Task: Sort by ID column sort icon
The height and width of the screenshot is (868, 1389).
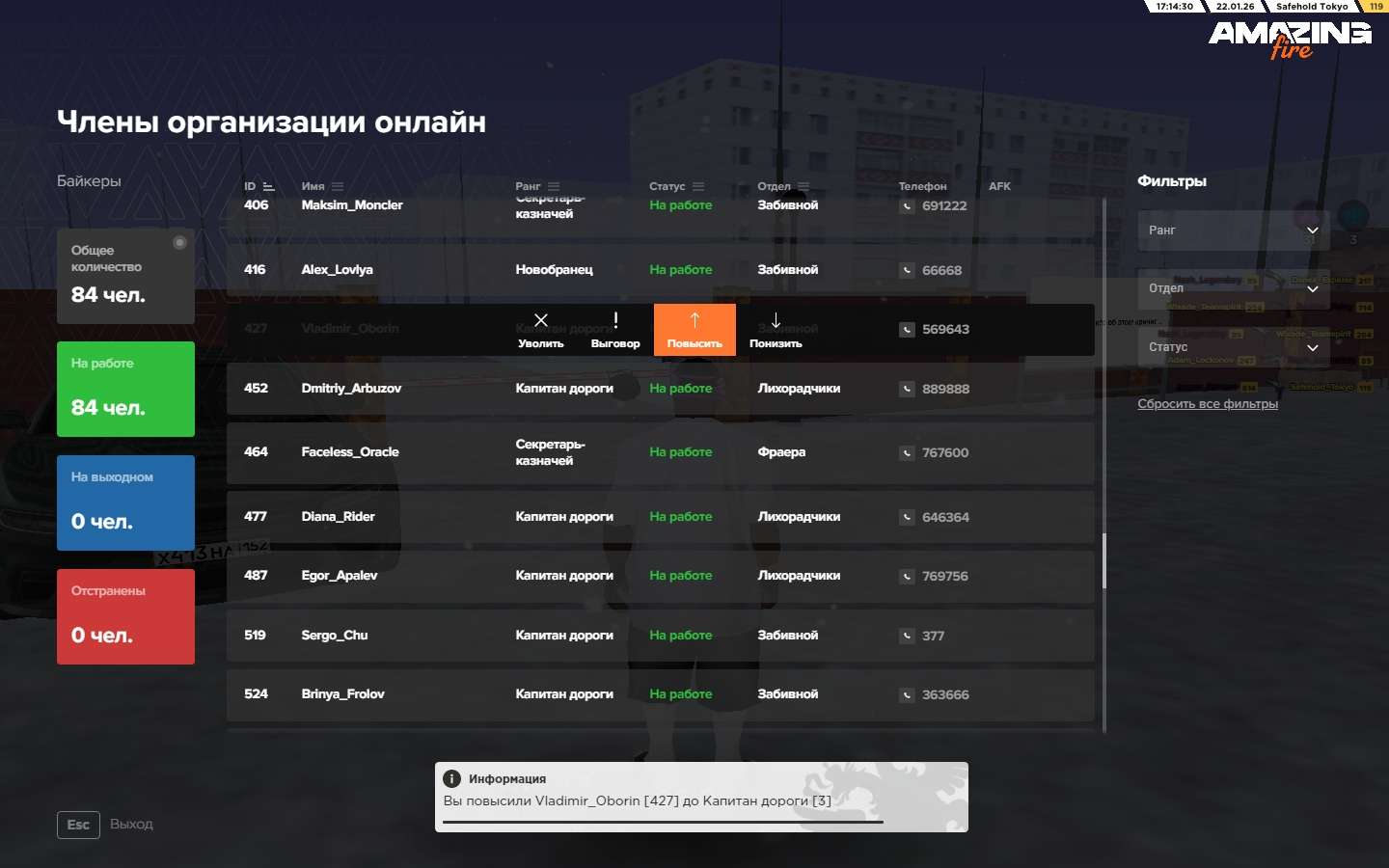Action: (x=269, y=186)
